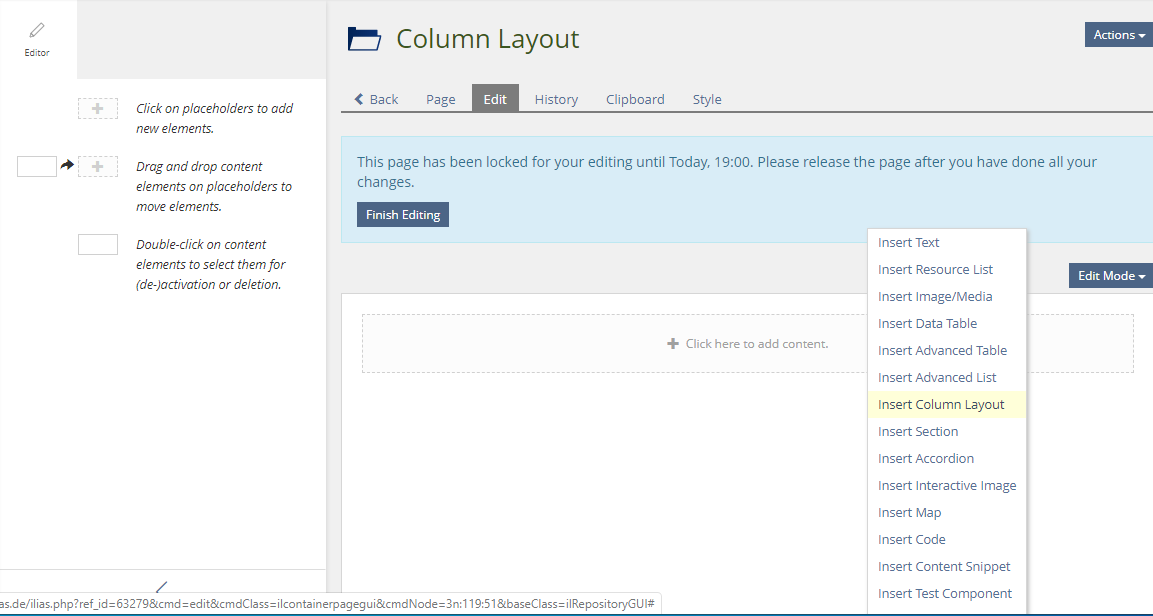Viewport: 1153px width, 616px height.
Task: Click the curved arrow drag icon
Action: coord(67,165)
